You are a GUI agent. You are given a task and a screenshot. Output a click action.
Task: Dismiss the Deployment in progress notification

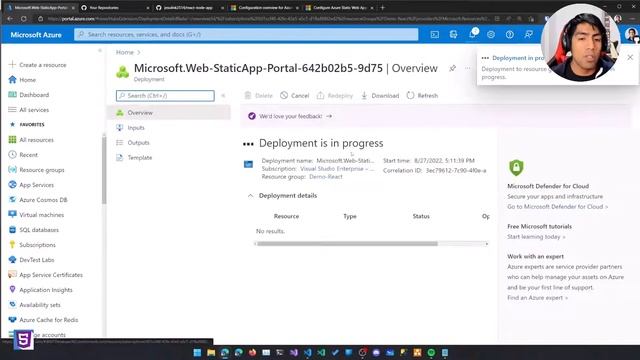coord(630,58)
